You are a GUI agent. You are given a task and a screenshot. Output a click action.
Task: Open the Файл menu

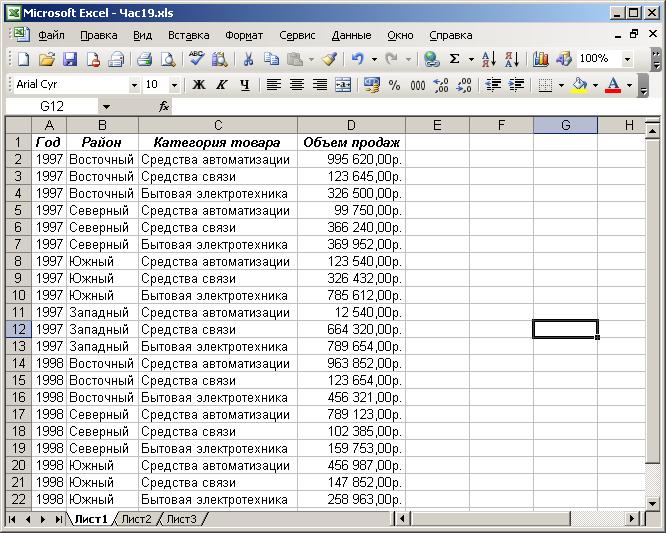point(51,35)
